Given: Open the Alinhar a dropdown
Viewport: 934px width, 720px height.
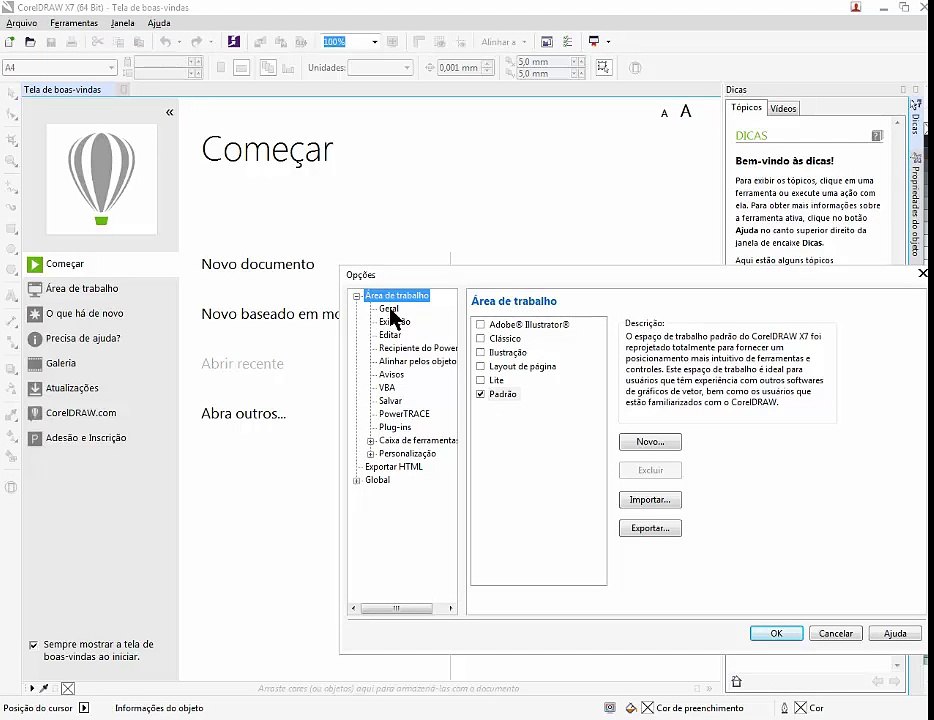Looking at the screenshot, I should click(524, 42).
